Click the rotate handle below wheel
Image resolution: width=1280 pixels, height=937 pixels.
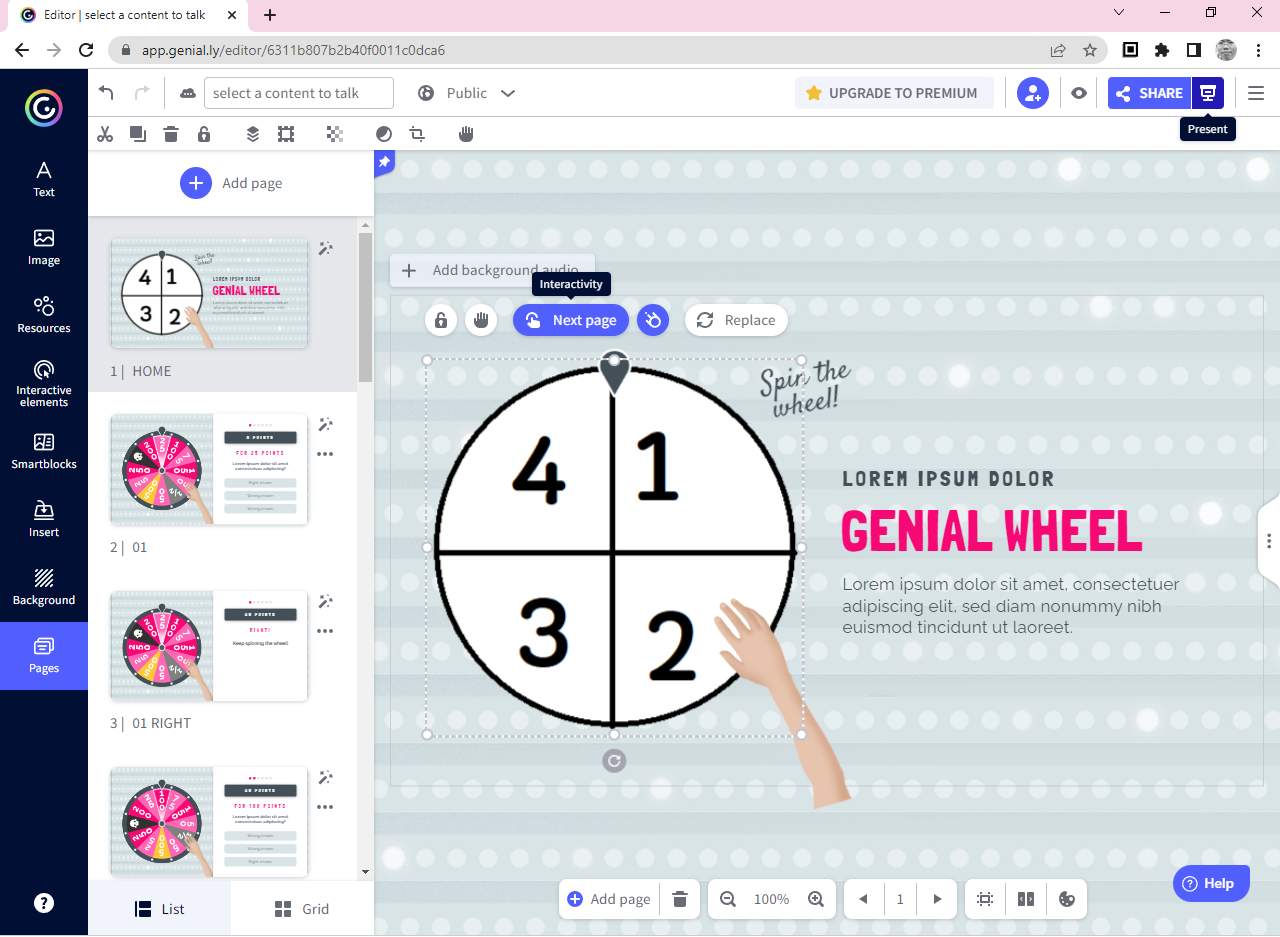pos(614,761)
